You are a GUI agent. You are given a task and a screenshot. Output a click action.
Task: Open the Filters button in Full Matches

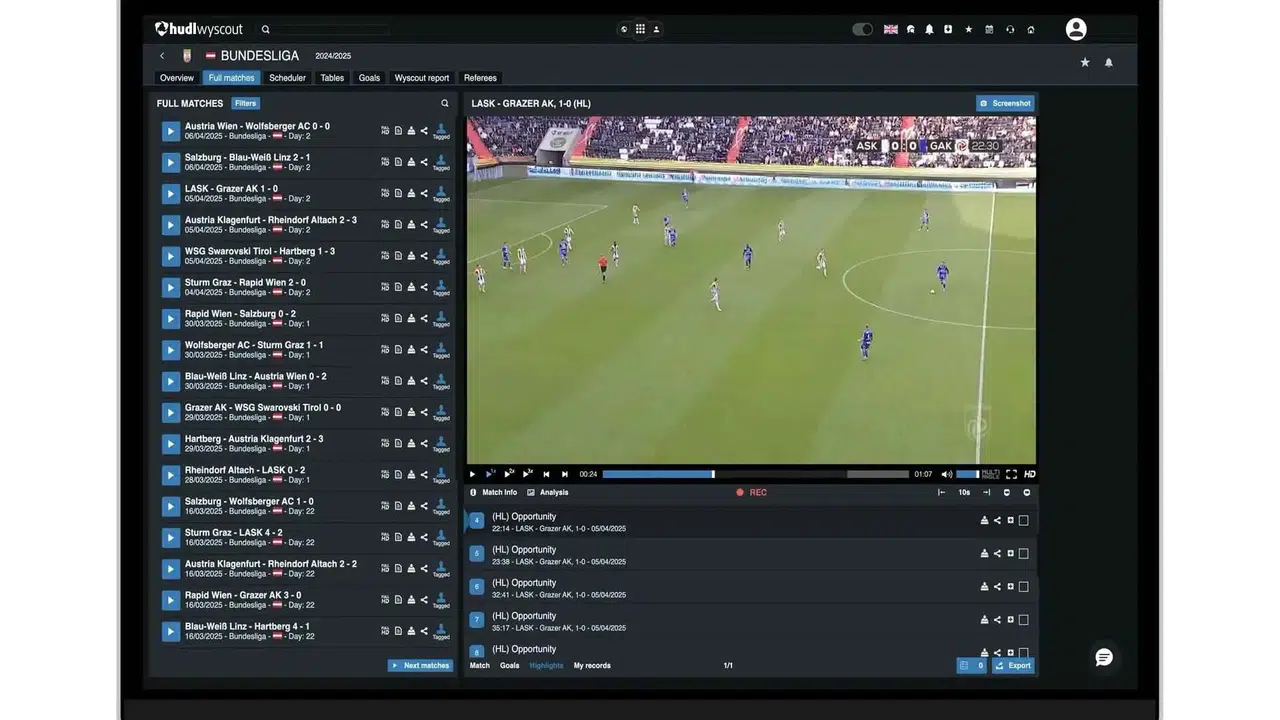pos(245,103)
